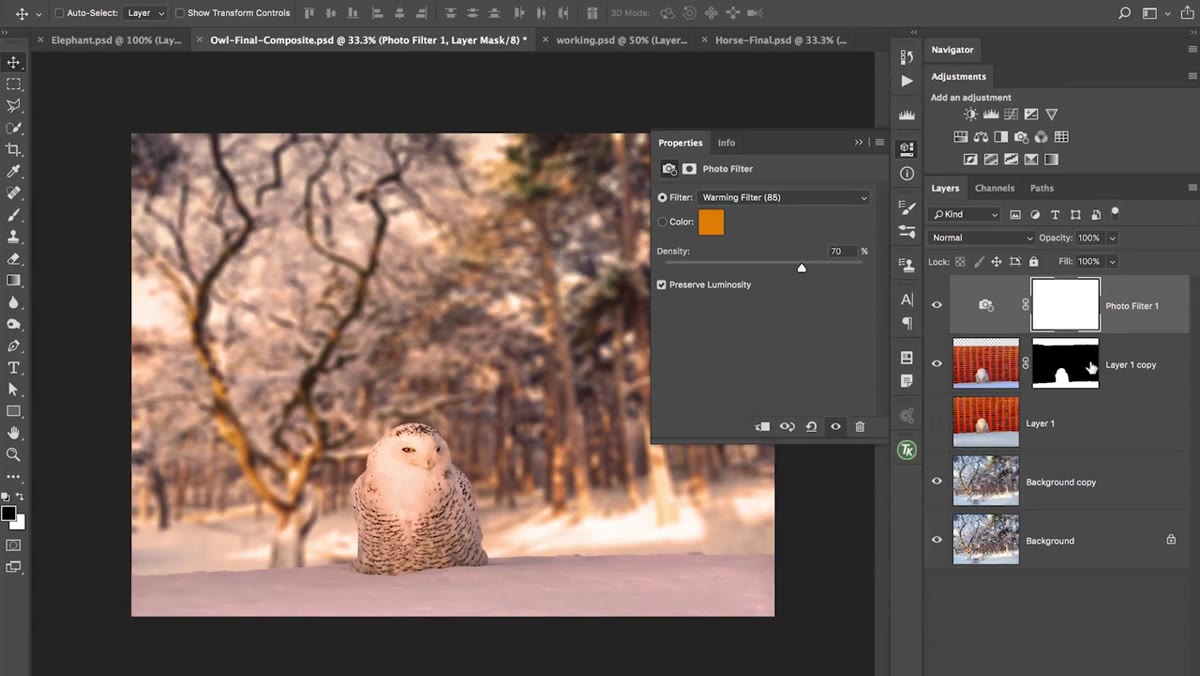Hide the Photo Filter 1 layer
The image size is (1200, 676).
point(937,305)
